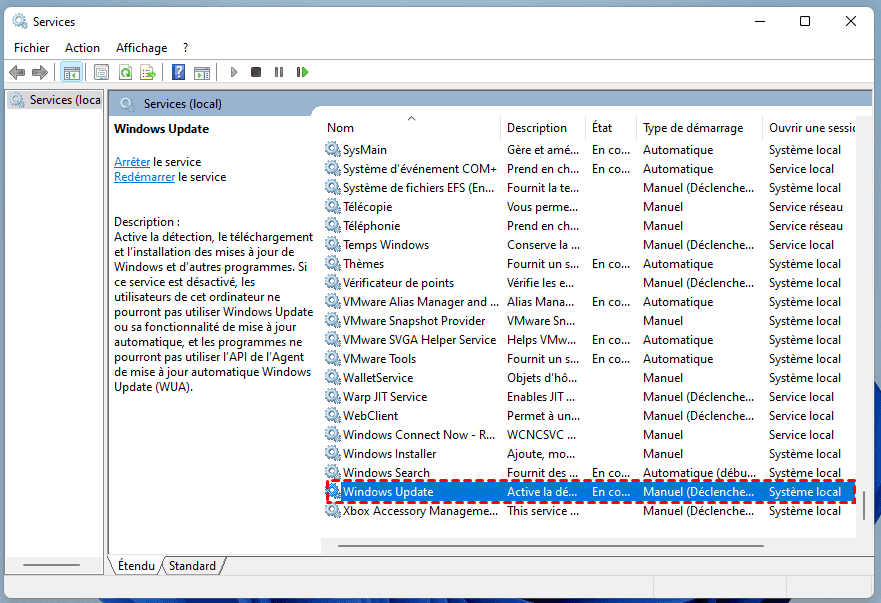This screenshot has width=881, height=603.
Task: Stop the service using the square toolbar icon
Action: pos(256,72)
